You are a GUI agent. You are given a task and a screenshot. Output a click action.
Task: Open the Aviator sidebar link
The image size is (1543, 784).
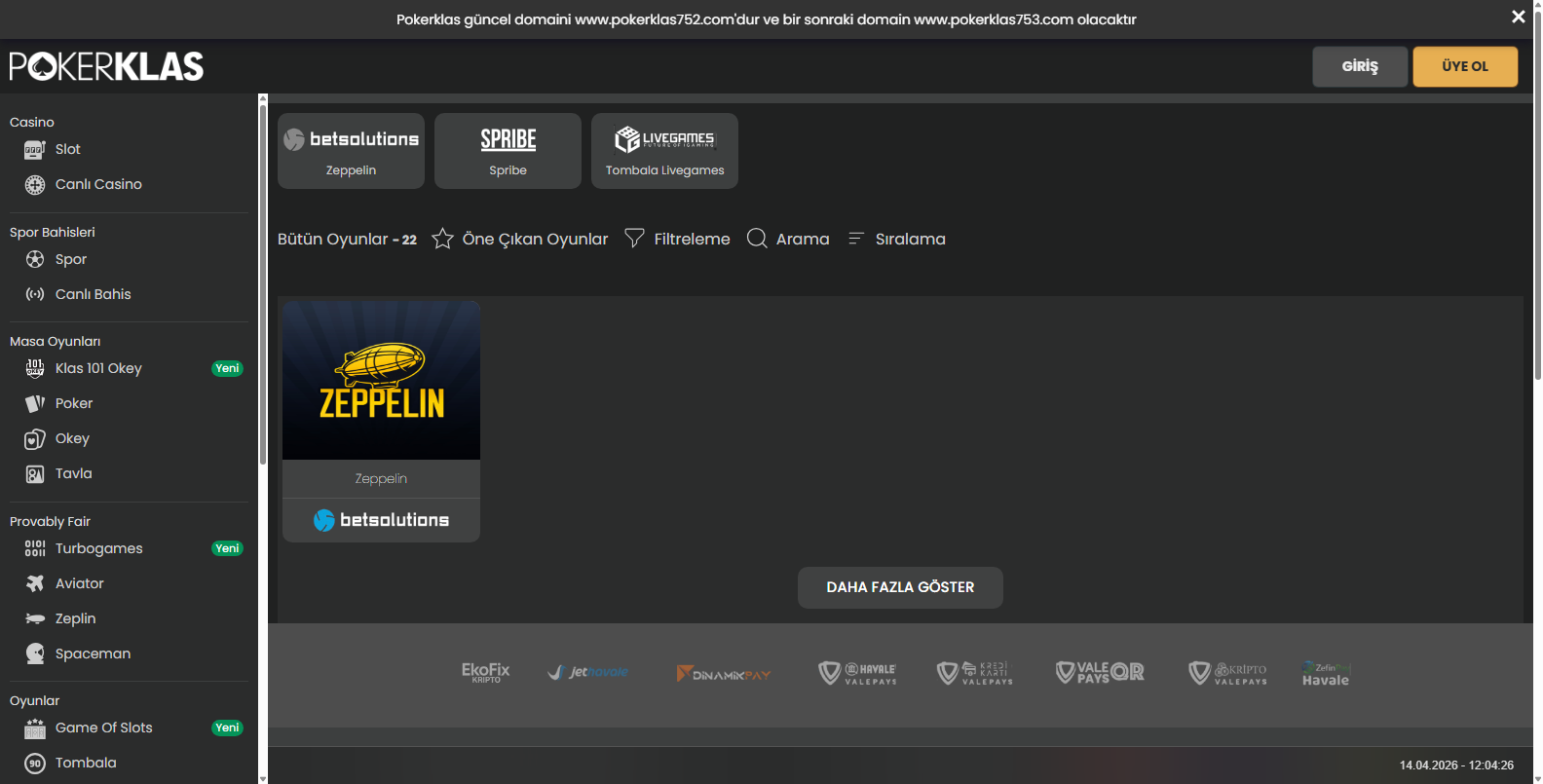pos(79,583)
